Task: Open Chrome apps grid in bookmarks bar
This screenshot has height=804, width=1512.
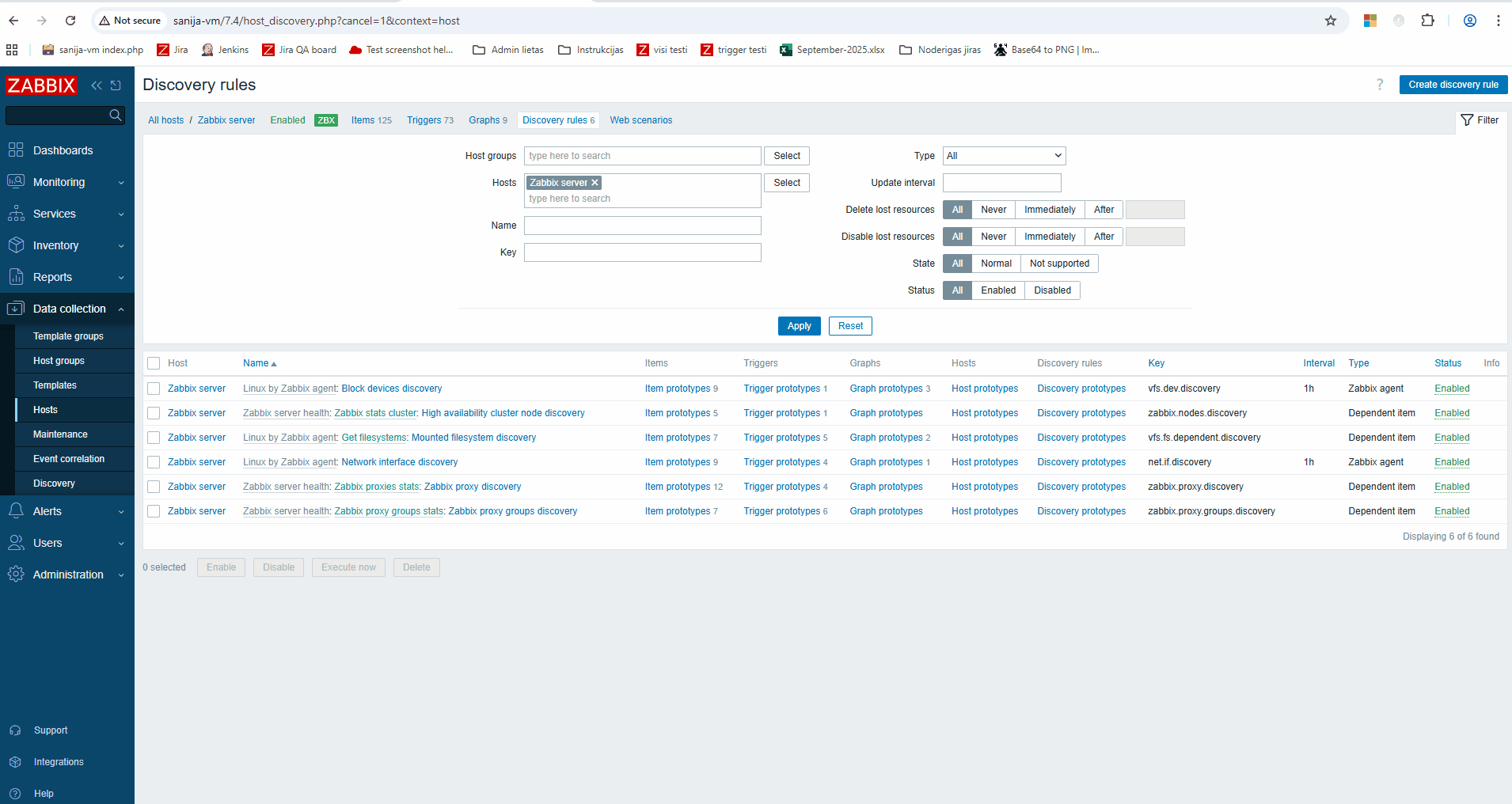Action: [12, 50]
